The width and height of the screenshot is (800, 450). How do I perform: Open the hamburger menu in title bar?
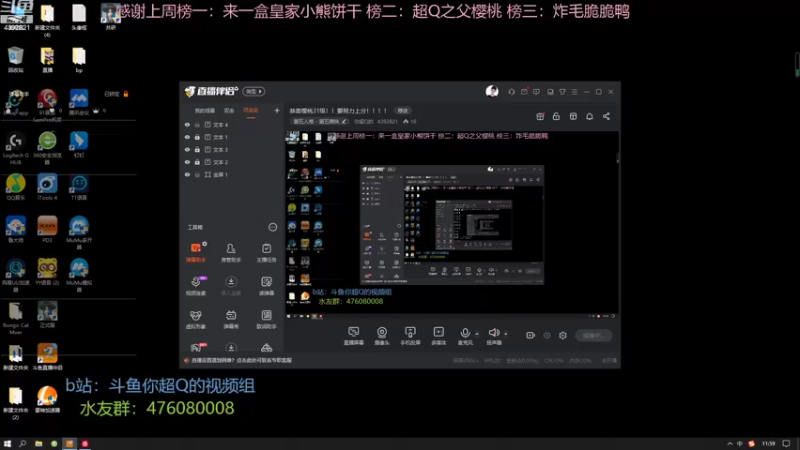click(574, 92)
